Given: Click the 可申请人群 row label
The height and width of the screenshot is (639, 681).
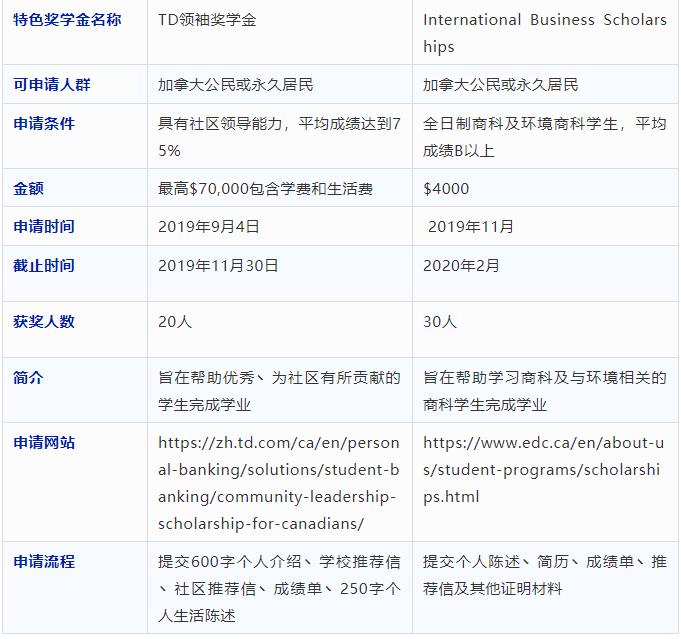Looking at the screenshot, I should point(52,84).
